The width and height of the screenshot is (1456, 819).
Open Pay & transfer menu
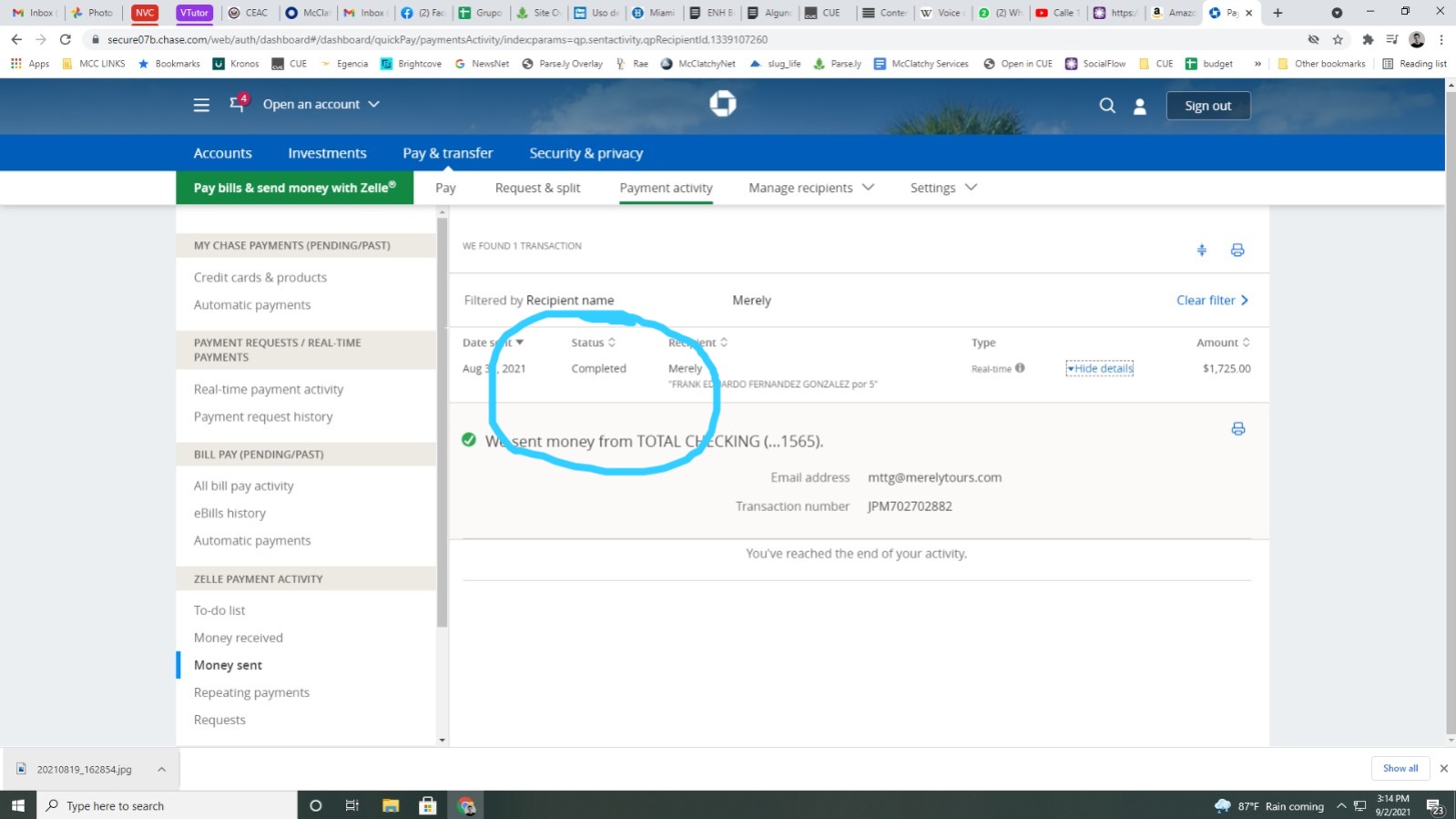pyautogui.click(x=448, y=153)
